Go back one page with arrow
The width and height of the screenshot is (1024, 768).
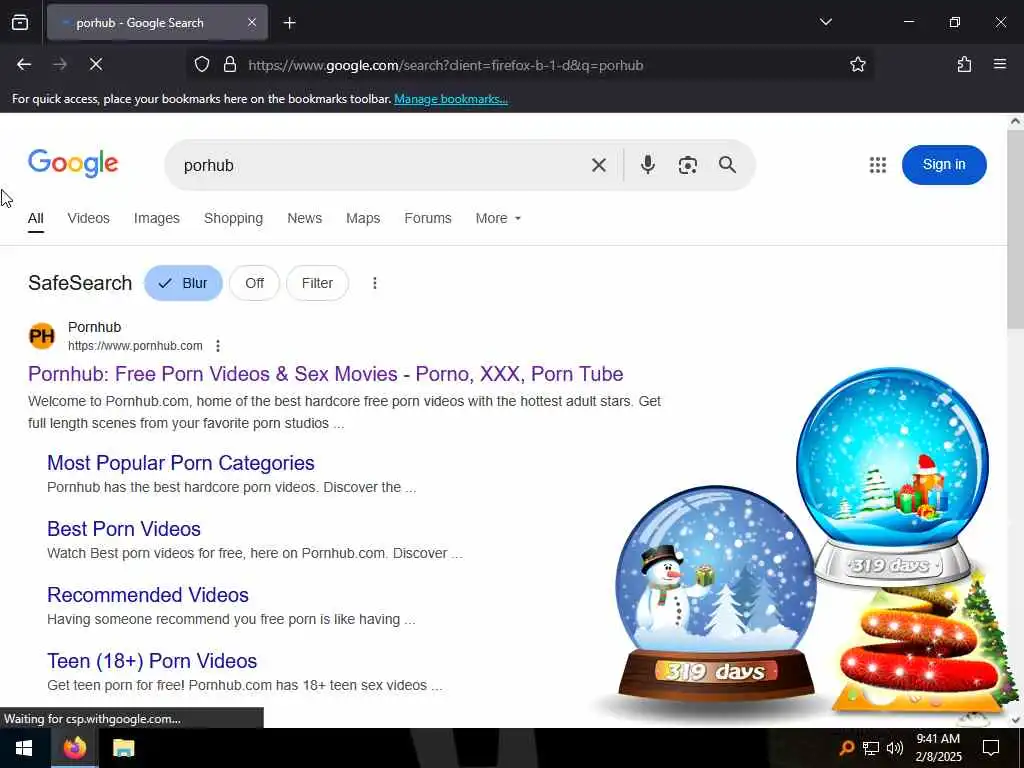24,64
